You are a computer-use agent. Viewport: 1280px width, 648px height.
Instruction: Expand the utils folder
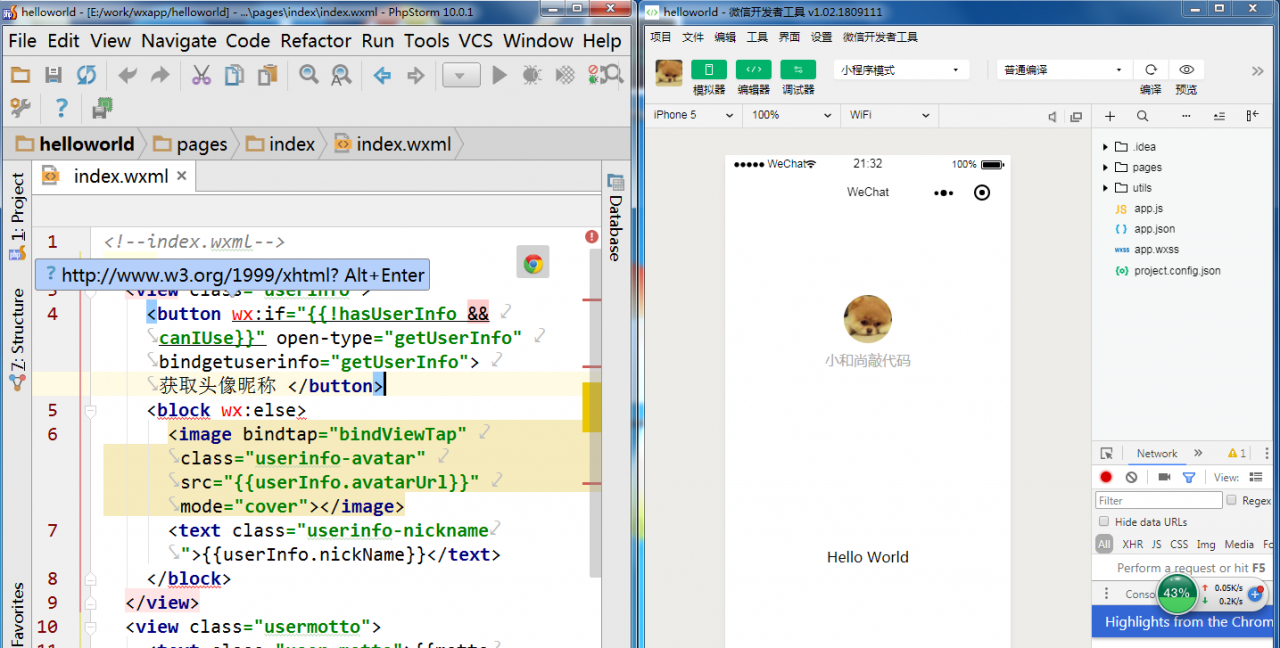(x=1105, y=188)
